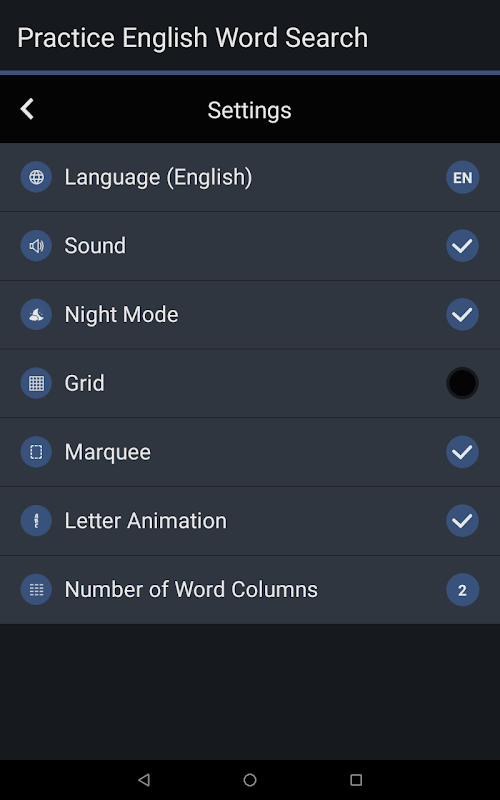Tap the dashed square Marquee icon
Screen dimensions: 500x800
click(36, 452)
